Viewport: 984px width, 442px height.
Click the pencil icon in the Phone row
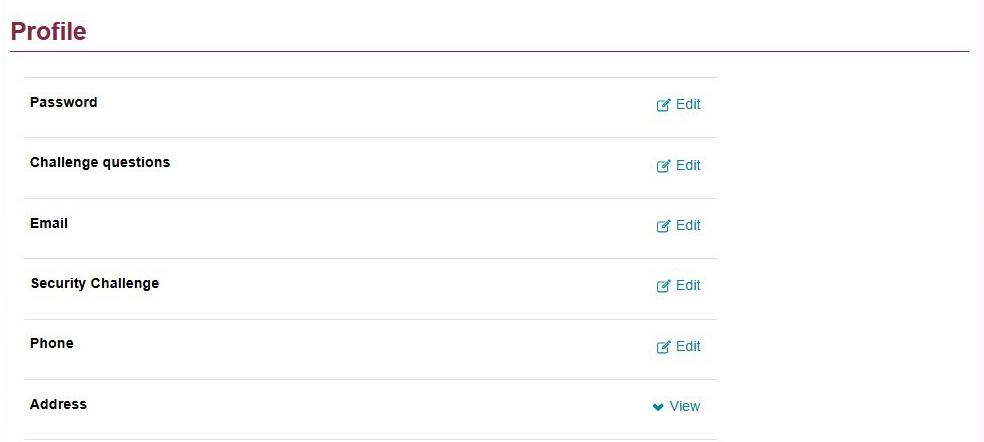pyautogui.click(x=663, y=347)
